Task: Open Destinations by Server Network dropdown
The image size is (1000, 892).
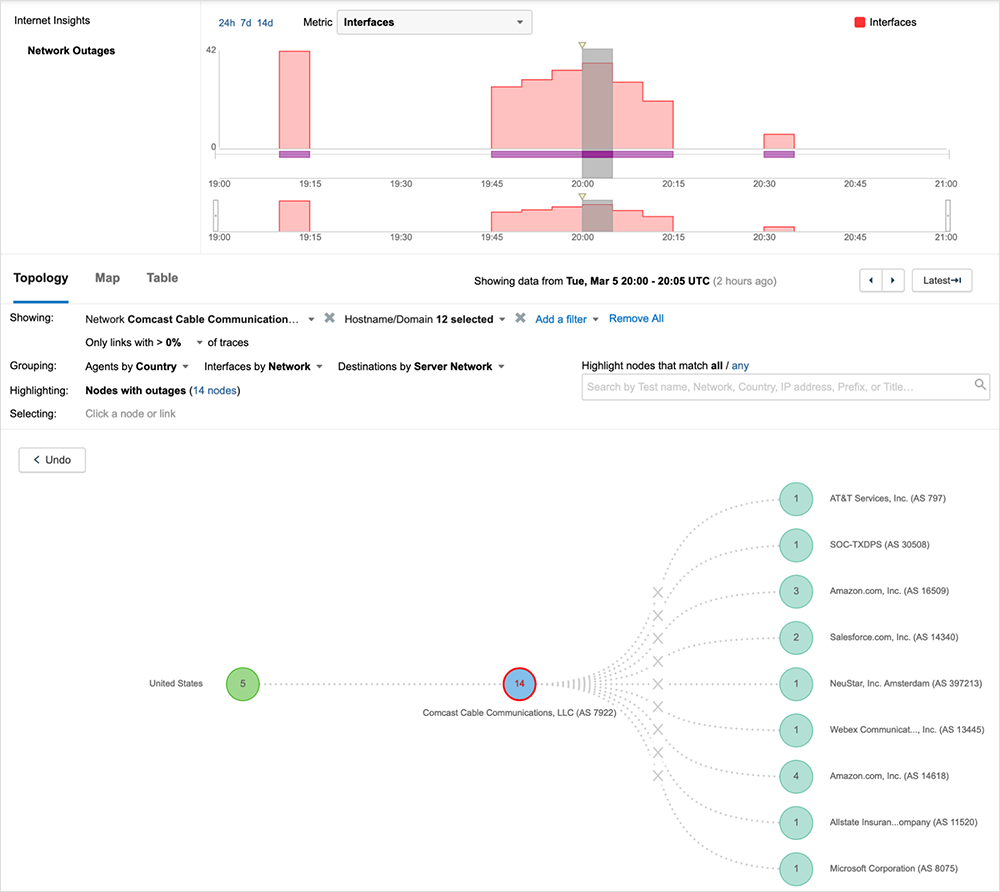Action: click(x=421, y=367)
